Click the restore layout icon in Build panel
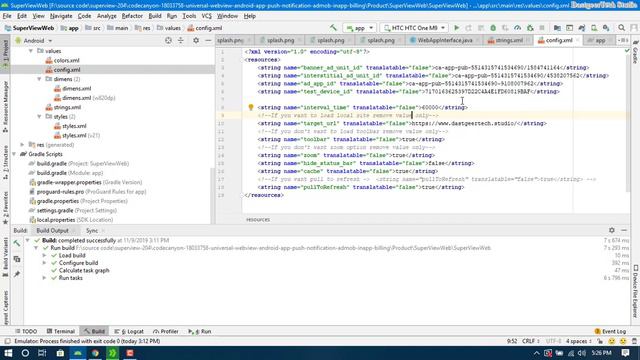The width and height of the screenshot is (640, 360). [x=17, y=259]
